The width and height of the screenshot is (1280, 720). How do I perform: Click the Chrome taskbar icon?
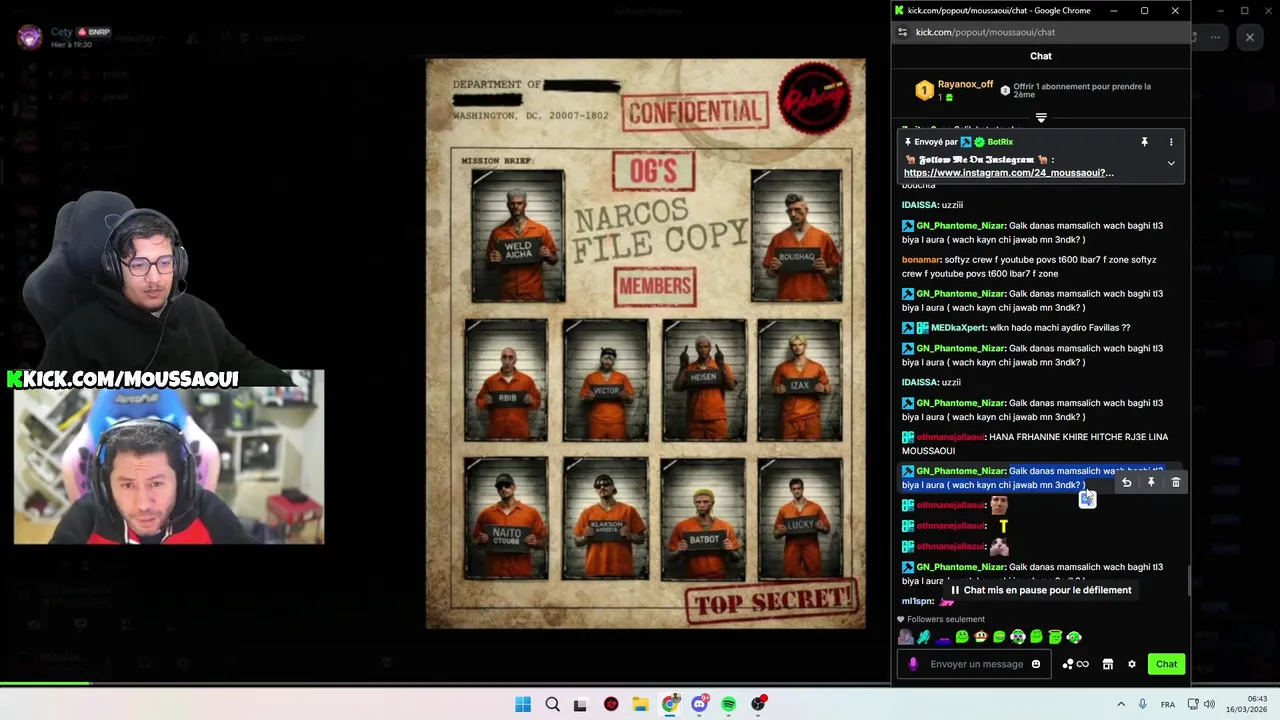tap(670, 704)
